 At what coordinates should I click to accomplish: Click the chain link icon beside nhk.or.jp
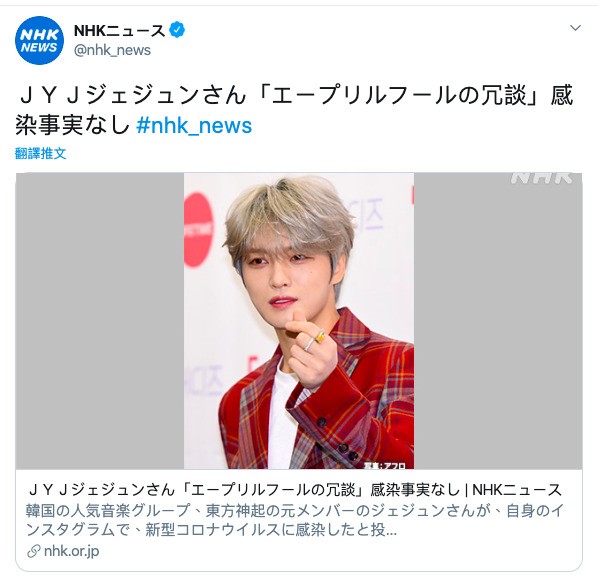(x=34, y=552)
